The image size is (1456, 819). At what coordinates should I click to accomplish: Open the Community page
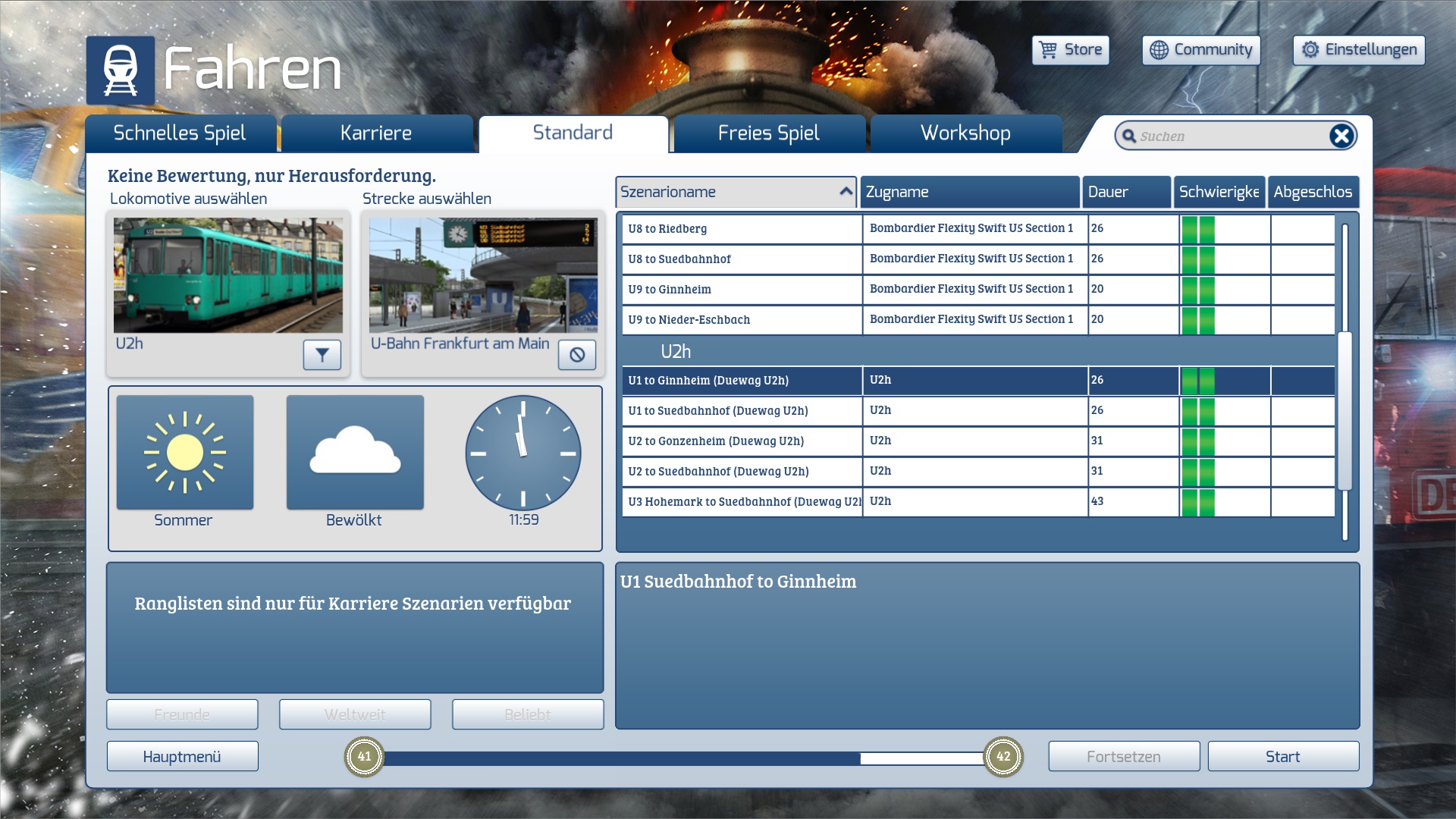pyautogui.click(x=1200, y=50)
